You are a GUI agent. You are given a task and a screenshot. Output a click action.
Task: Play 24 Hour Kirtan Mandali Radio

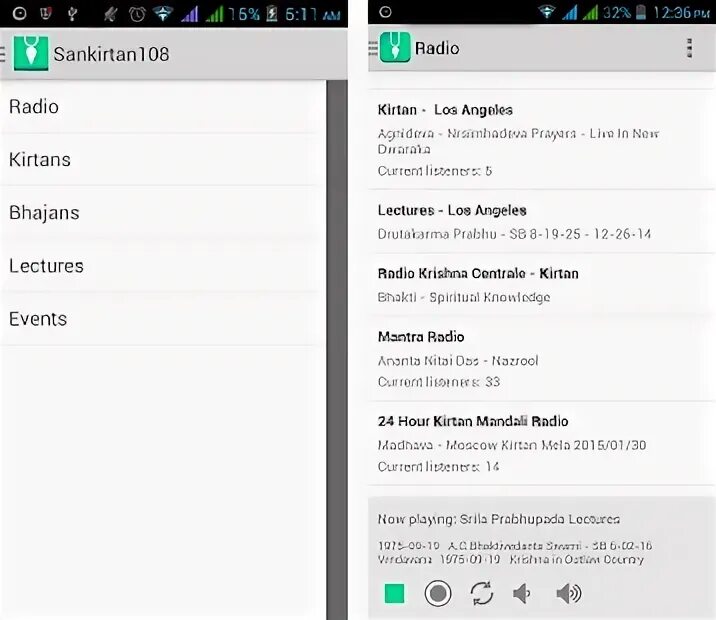542,443
